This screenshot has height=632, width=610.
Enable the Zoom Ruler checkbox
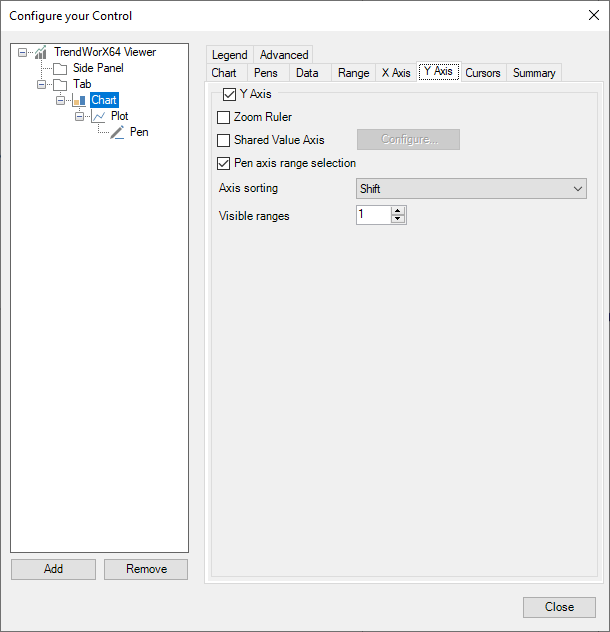[223, 117]
